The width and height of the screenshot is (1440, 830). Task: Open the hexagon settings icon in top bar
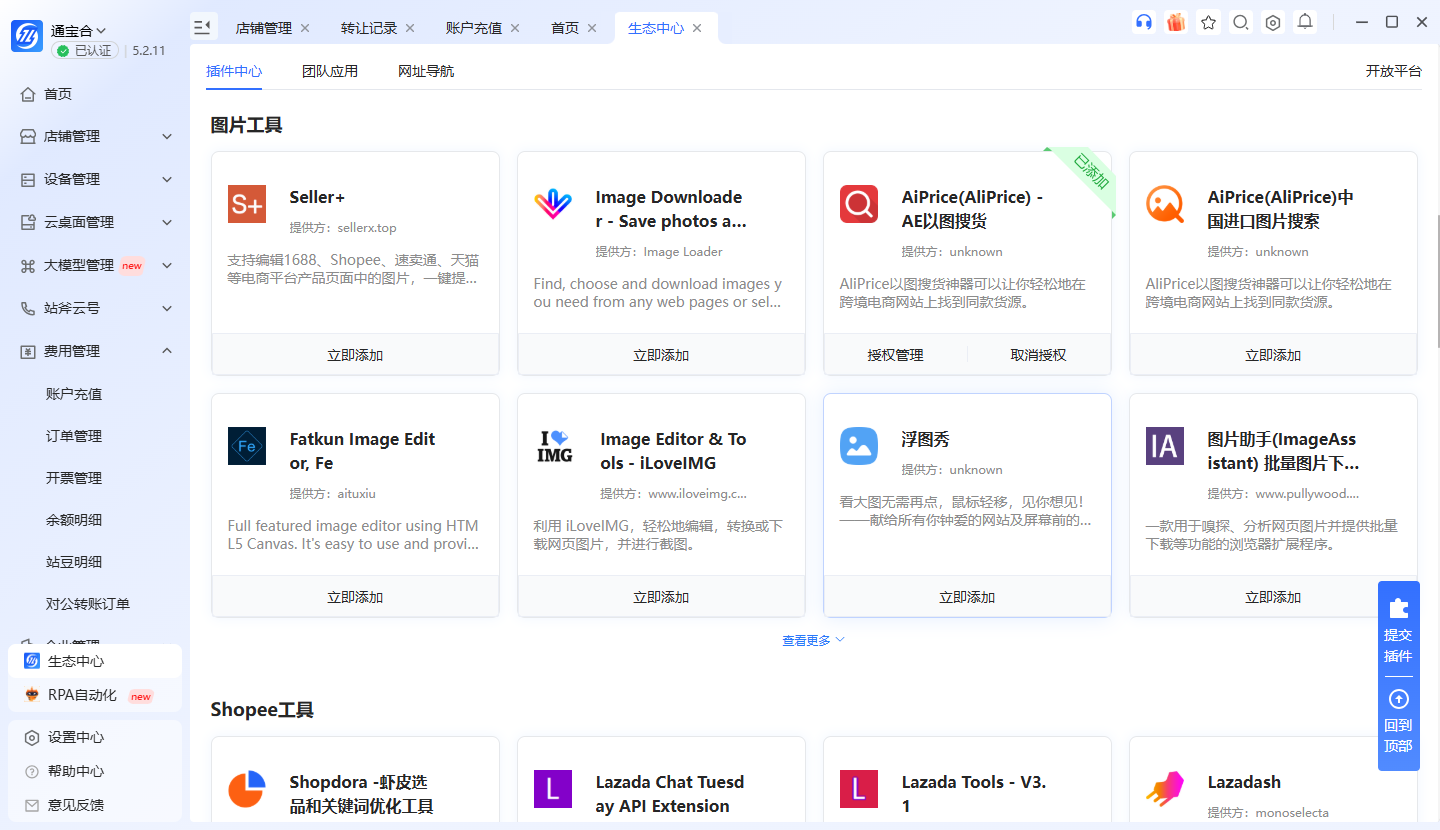click(1272, 22)
